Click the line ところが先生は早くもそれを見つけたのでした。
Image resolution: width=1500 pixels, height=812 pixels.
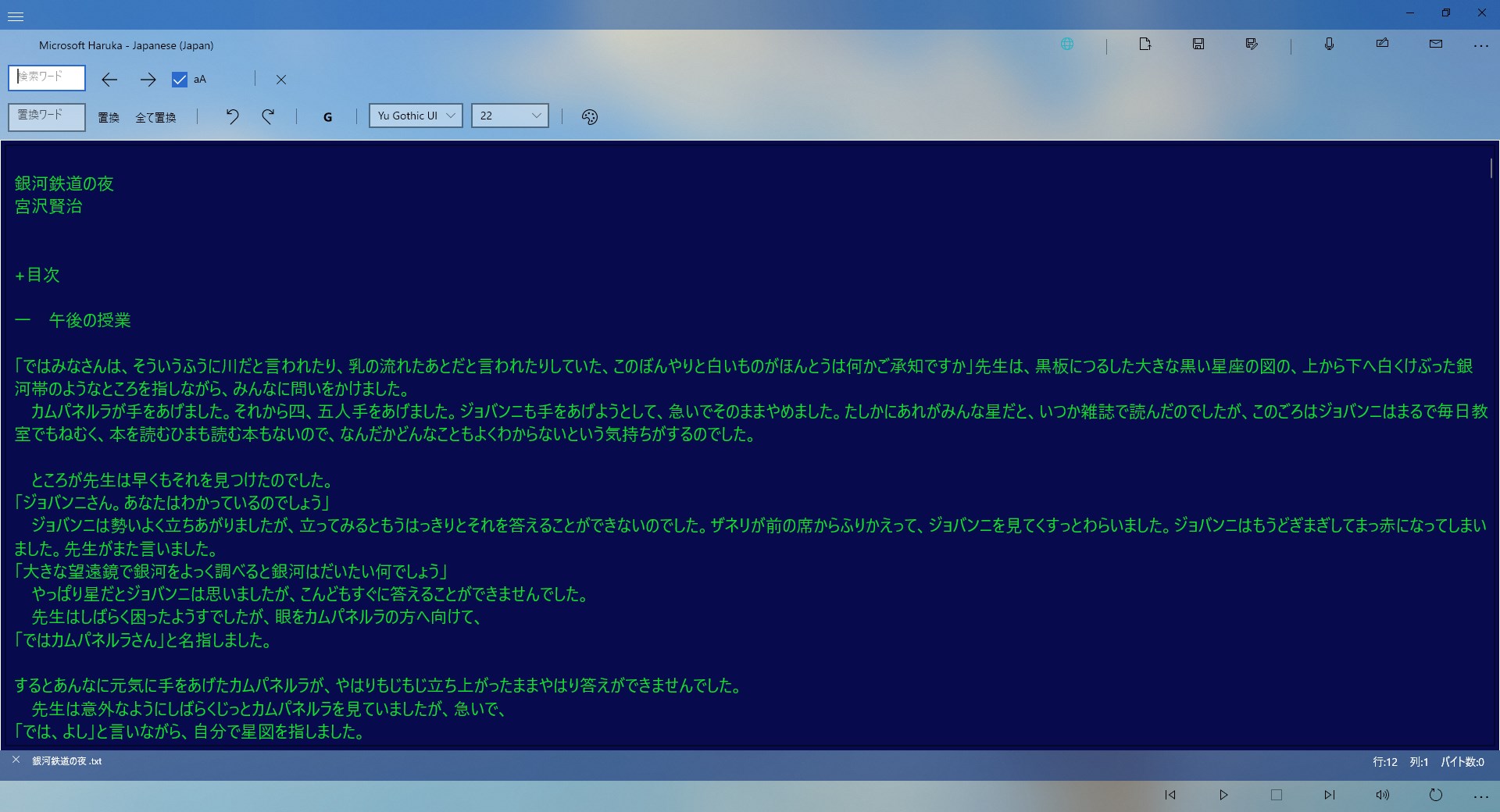(x=182, y=480)
